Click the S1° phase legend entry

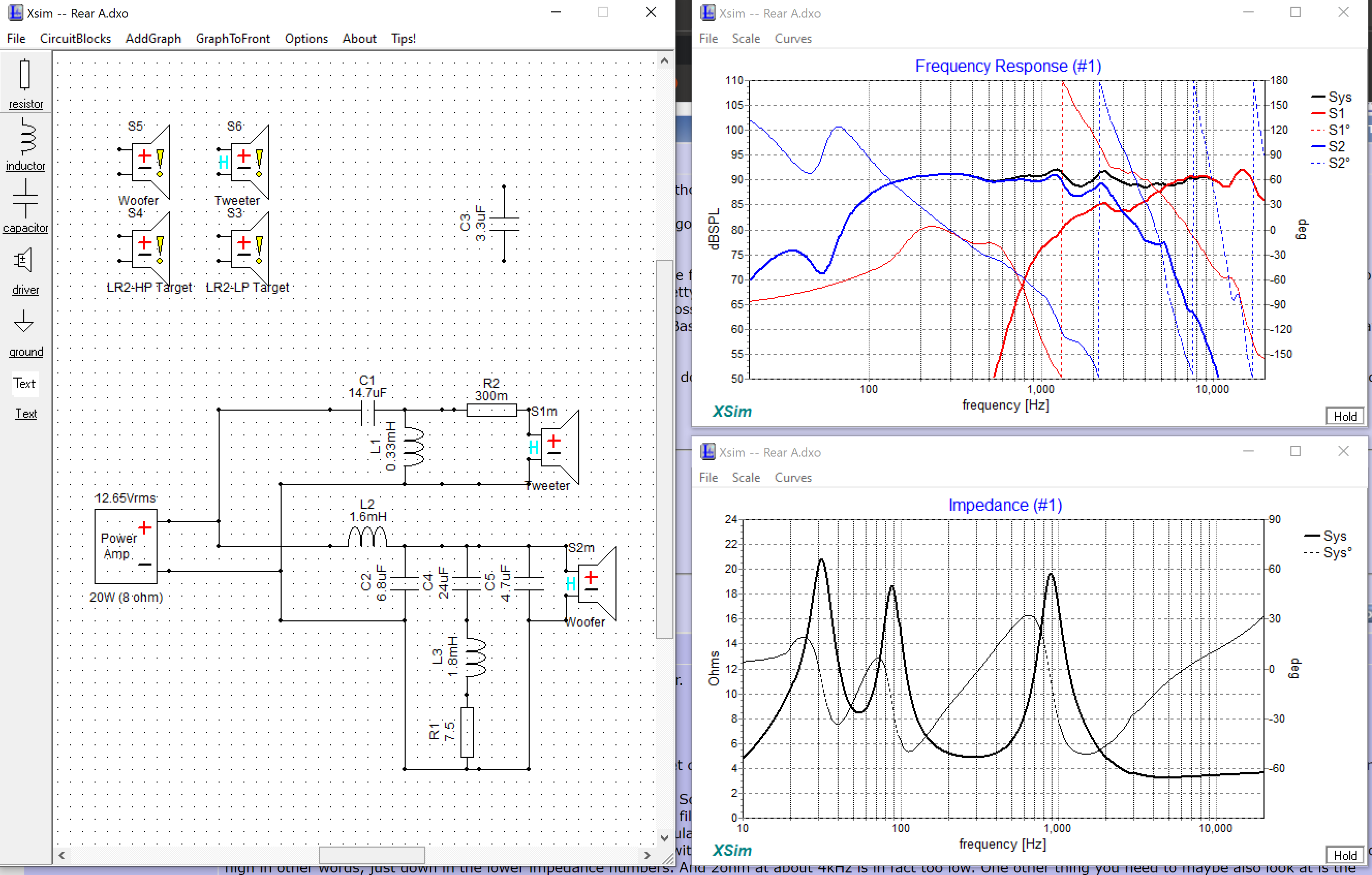pyautogui.click(x=1331, y=130)
